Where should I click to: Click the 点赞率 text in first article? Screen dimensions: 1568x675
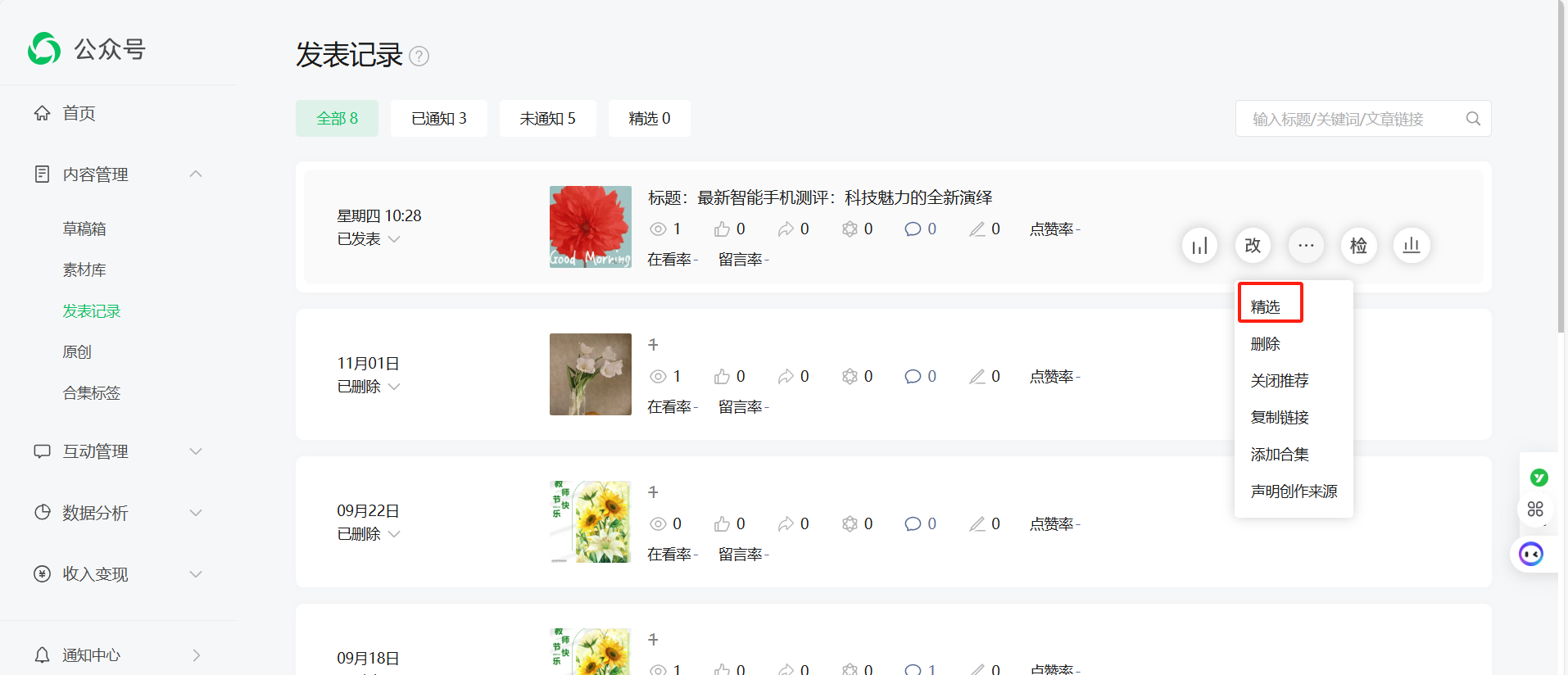click(x=1052, y=229)
